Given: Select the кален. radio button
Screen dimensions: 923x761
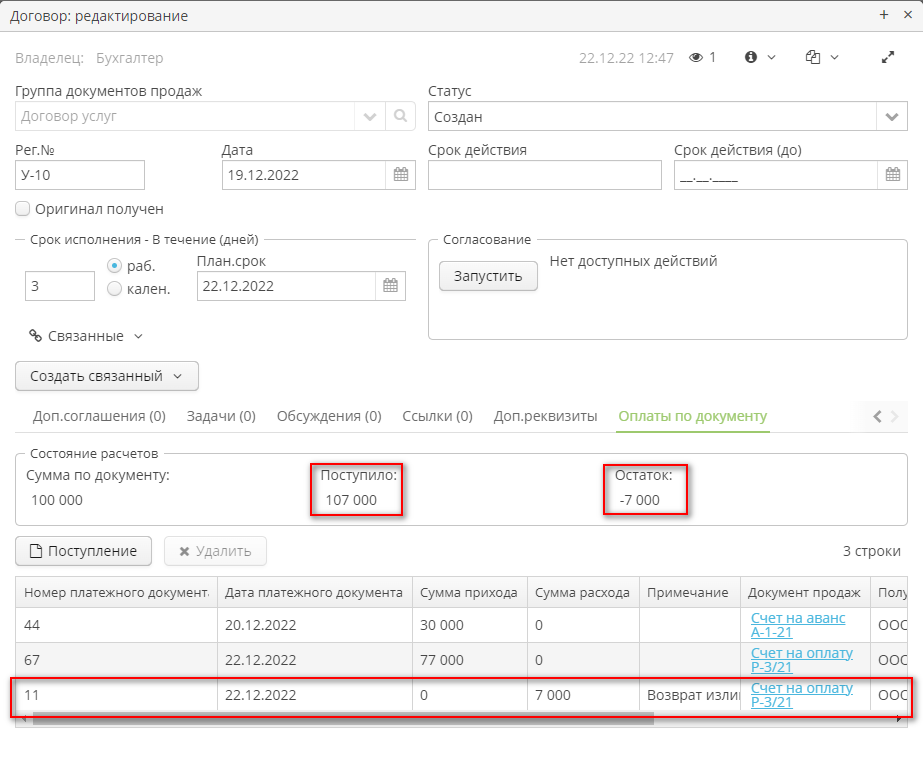Looking at the screenshot, I should click(114, 289).
